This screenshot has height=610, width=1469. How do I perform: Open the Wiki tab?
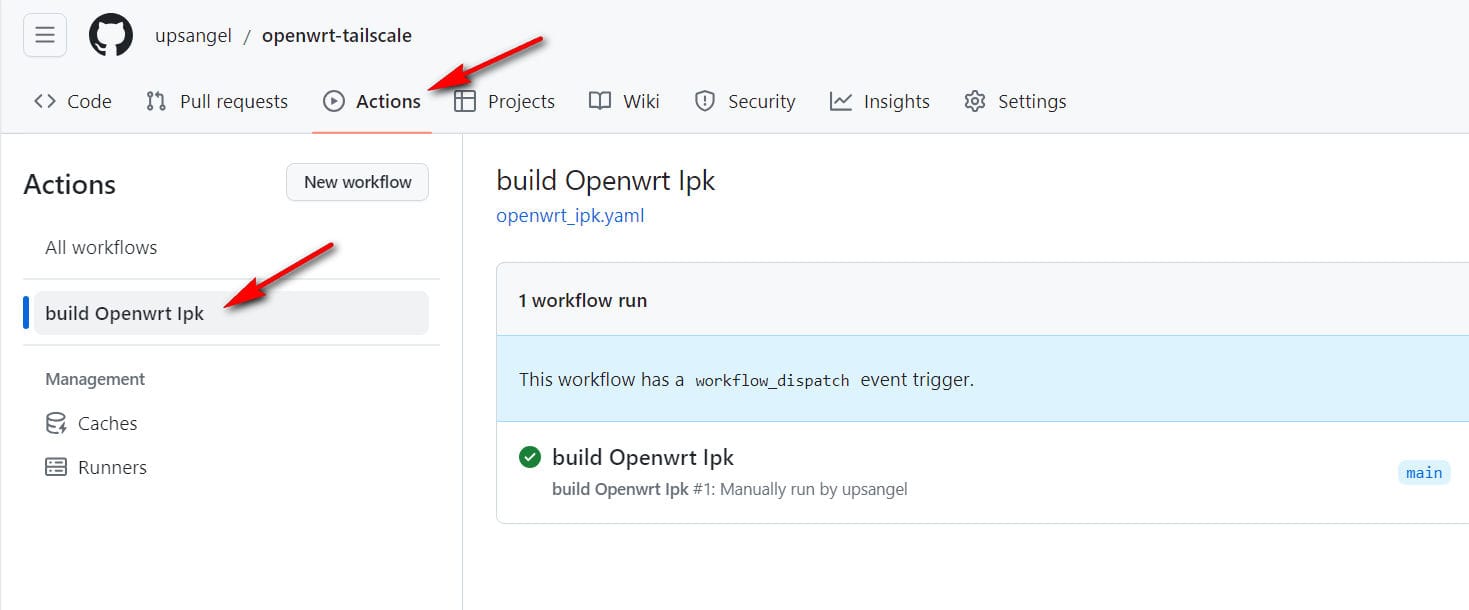point(625,101)
